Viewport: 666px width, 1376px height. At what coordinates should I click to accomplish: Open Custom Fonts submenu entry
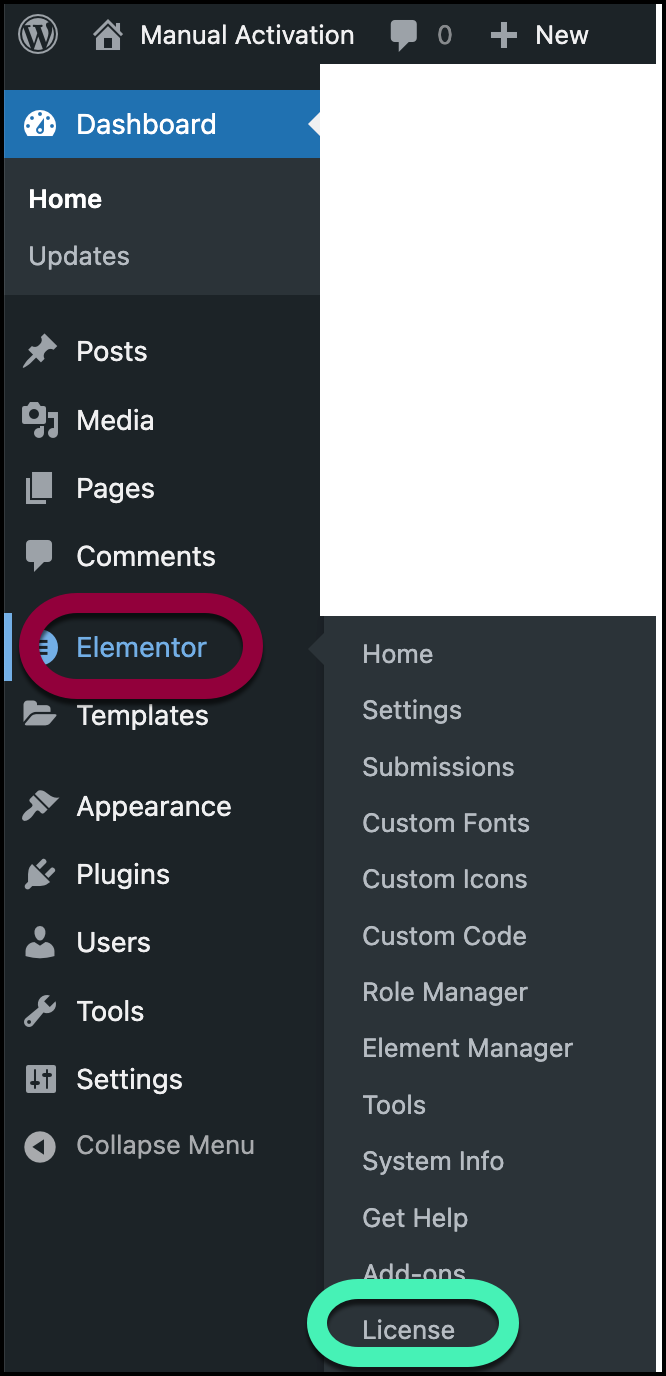[x=446, y=823]
